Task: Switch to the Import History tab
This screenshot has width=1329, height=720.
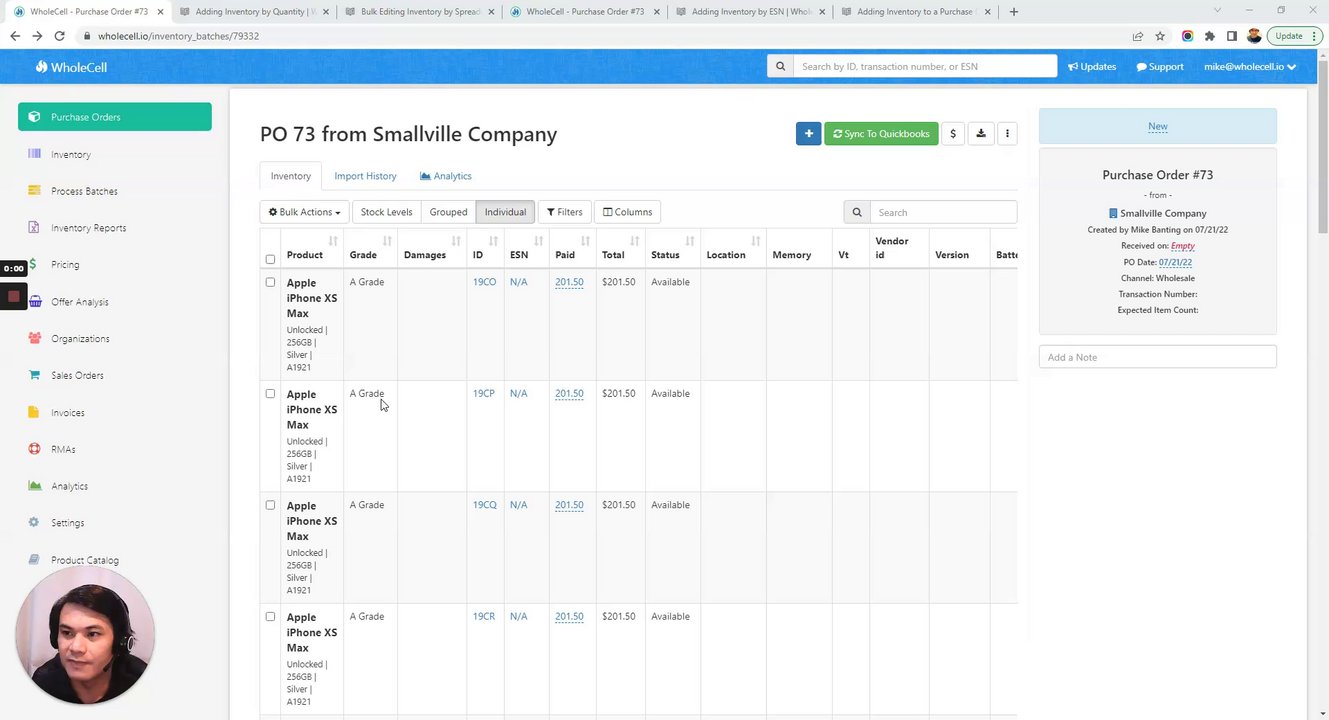Action: pyautogui.click(x=365, y=176)
